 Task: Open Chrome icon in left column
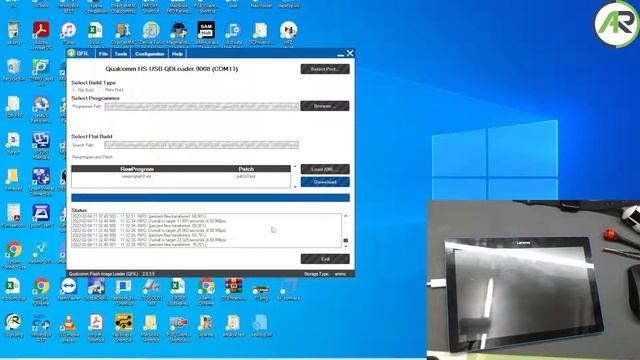pyautogui.click(x=13, y=250)
